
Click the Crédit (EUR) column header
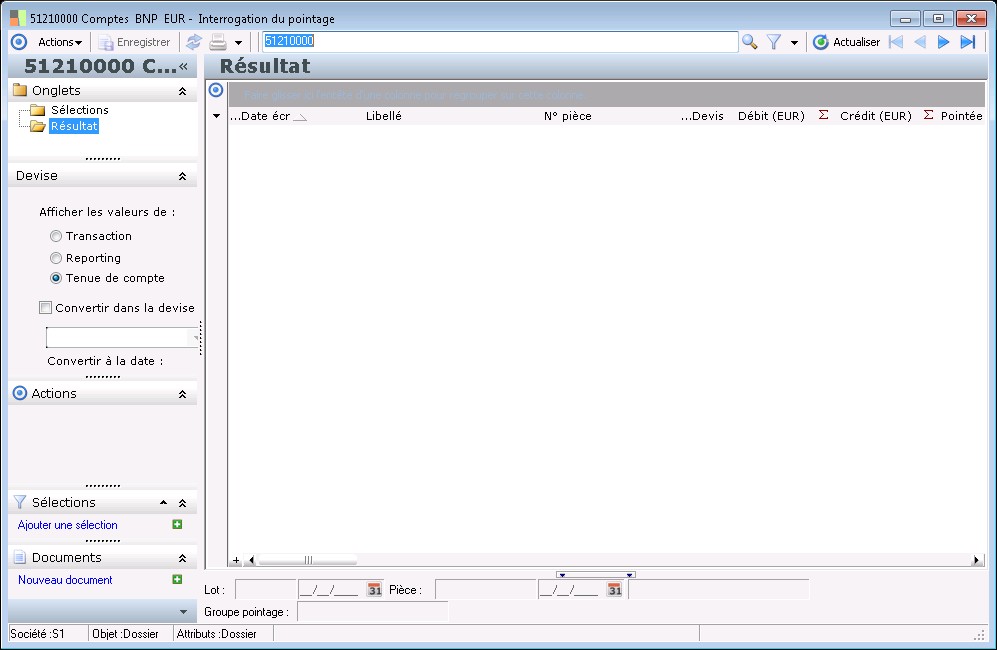click(876, 116)
